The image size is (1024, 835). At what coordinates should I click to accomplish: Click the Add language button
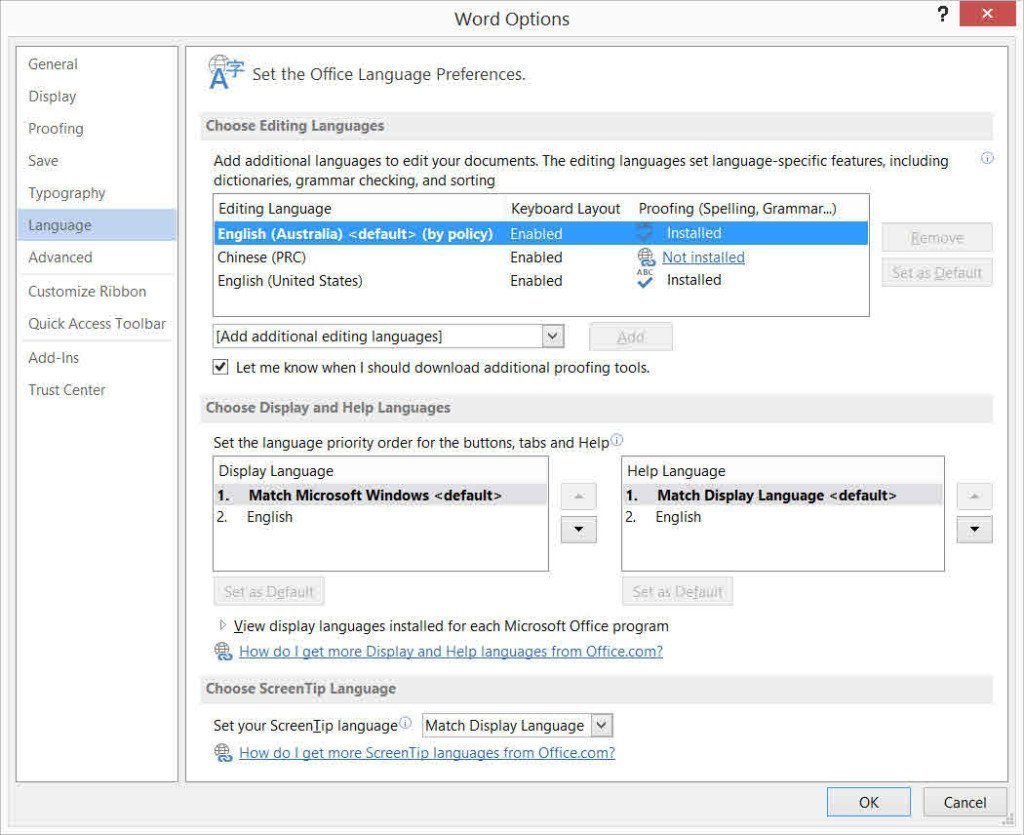pyautogui.click(x=630, y=336)
